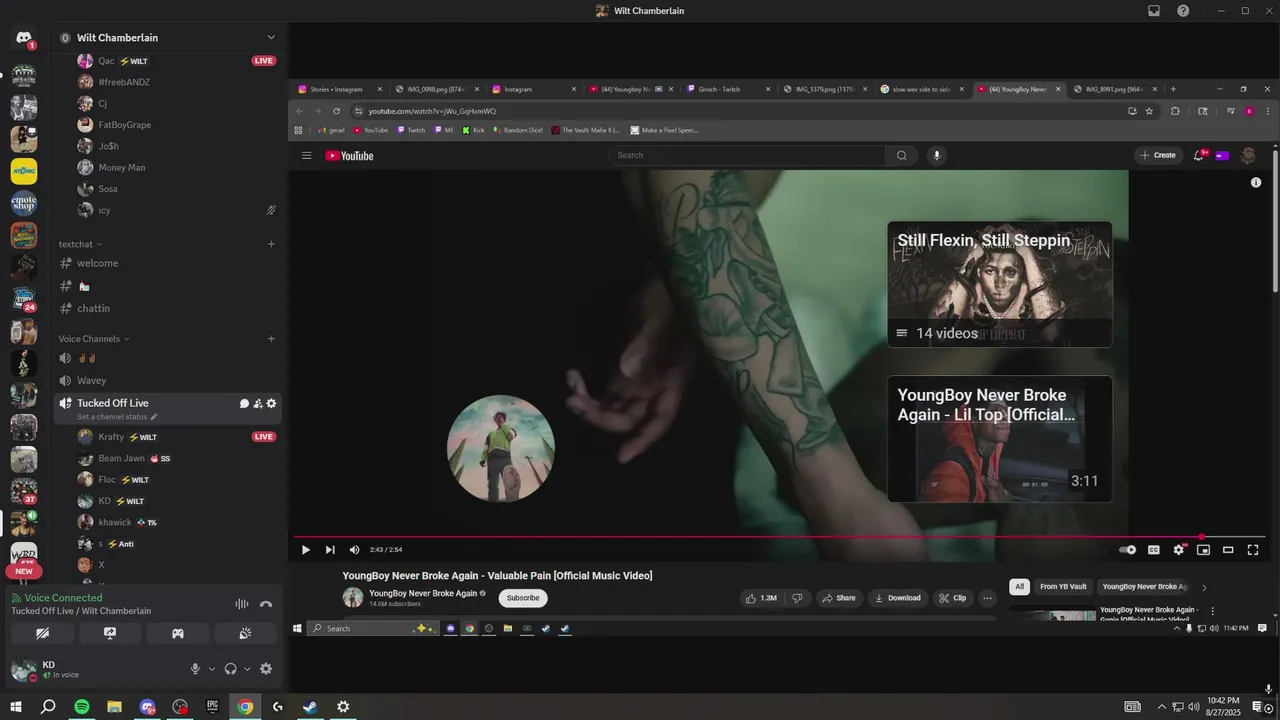Open more actions ellipsis under video
The width and height of the screenshot is (1280, 720).
[988, 598]
